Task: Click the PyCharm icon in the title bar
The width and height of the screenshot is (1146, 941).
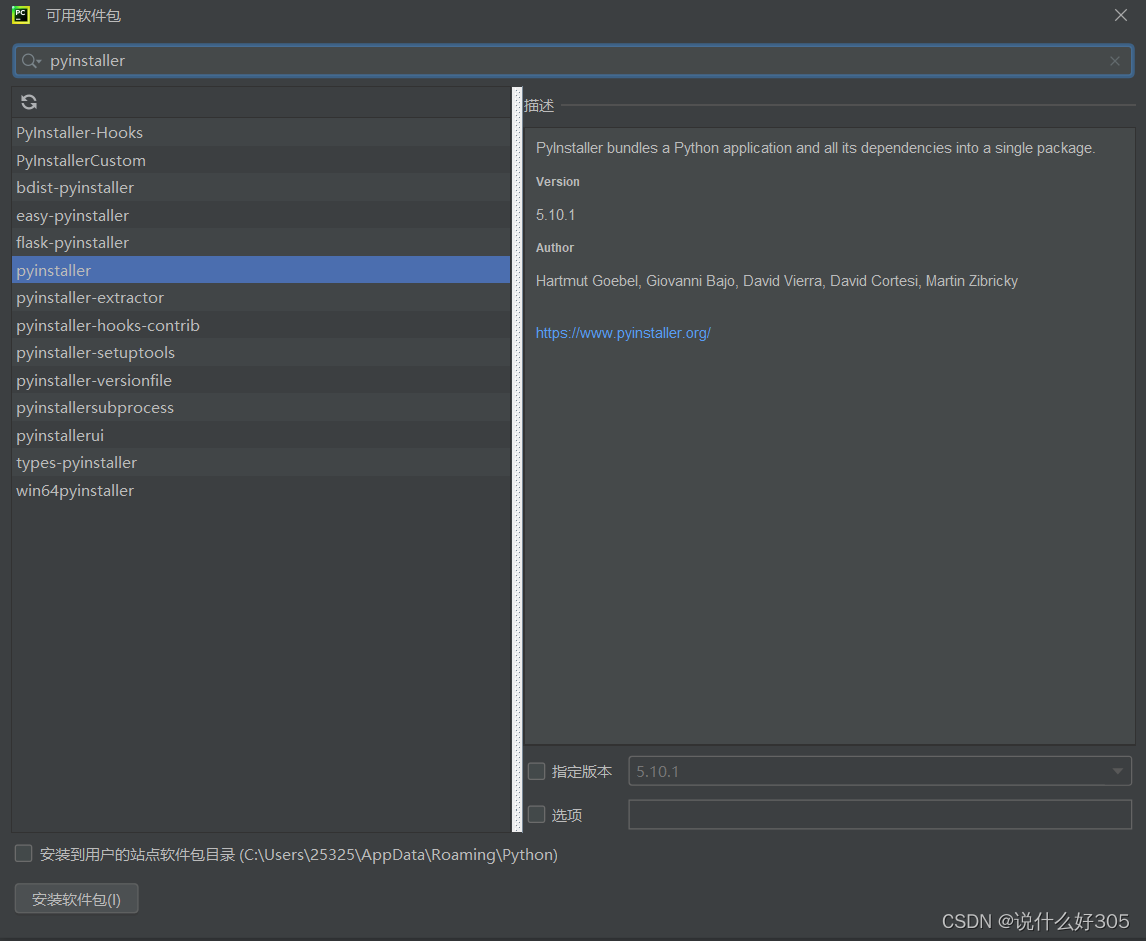Action: (20, 15)
